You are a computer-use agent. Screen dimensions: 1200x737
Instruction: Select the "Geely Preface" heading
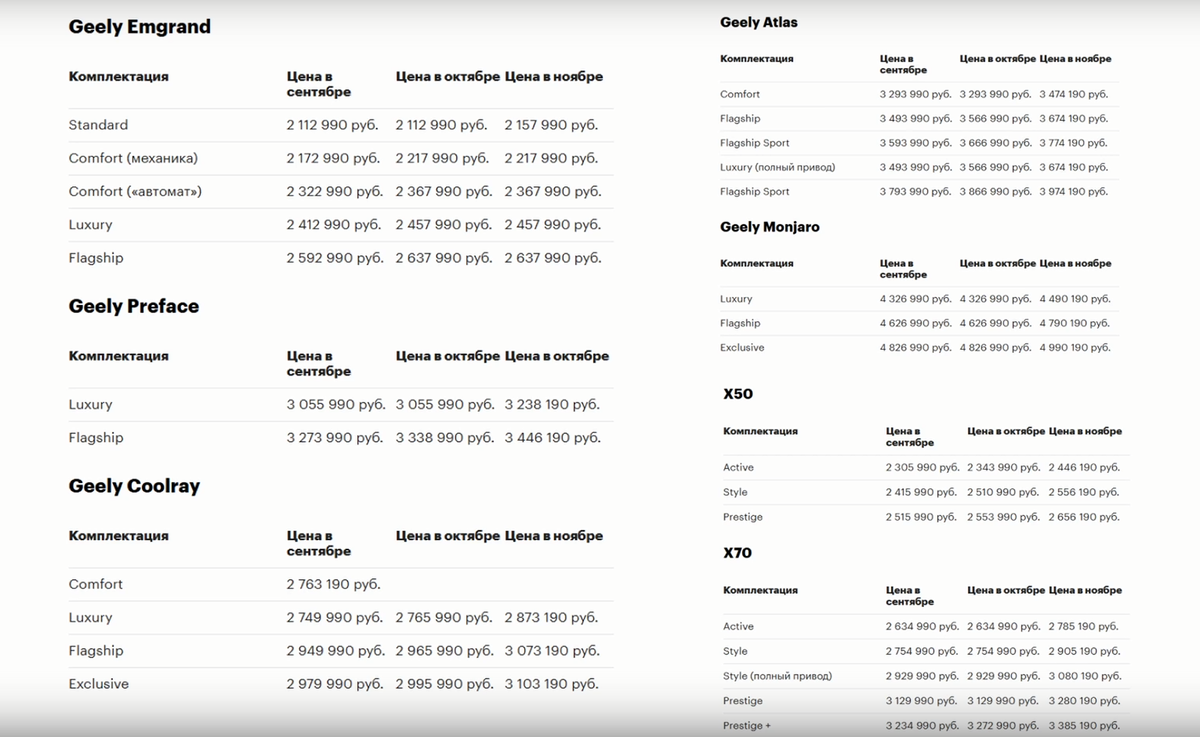click(134, 306)
